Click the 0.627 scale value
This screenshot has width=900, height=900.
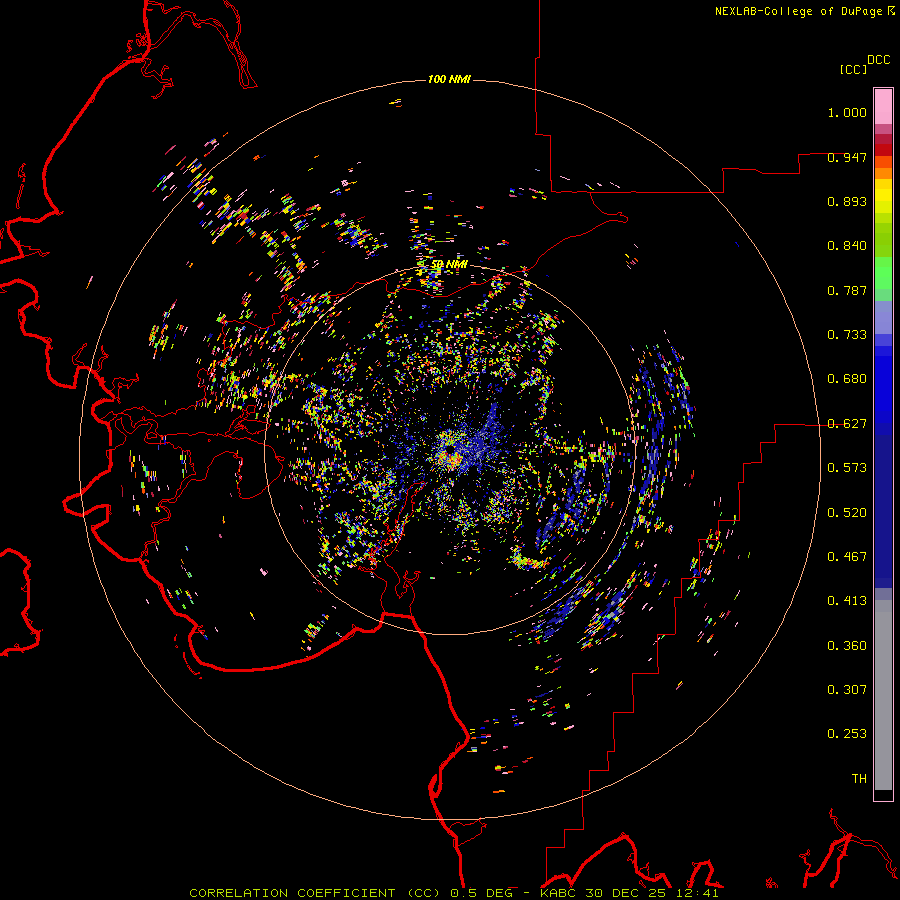click(x=847, y=424)
